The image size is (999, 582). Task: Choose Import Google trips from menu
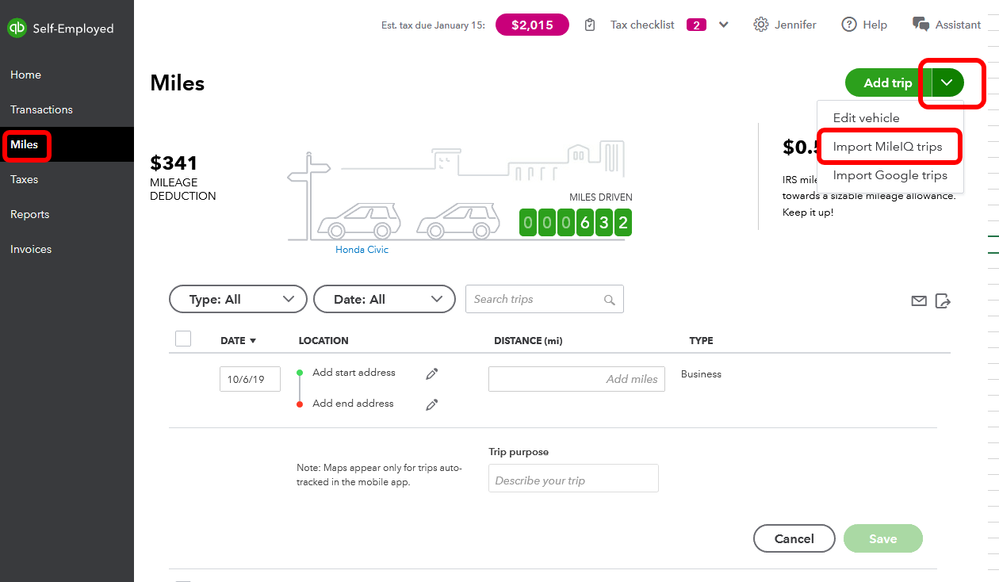[x=890, y=175]
